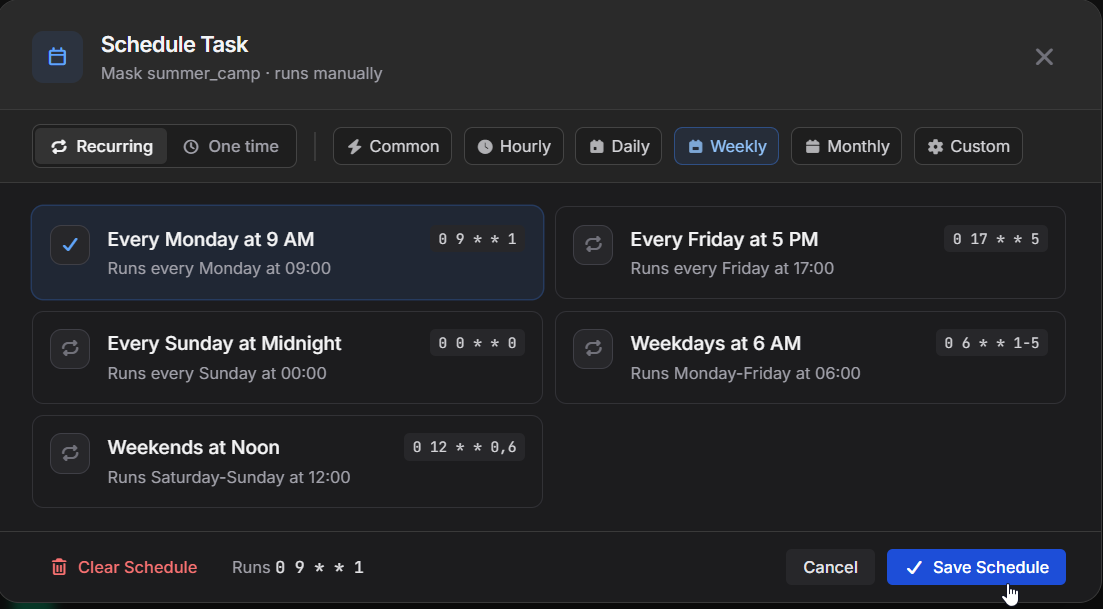Click the Every Monday at 9 AM title text
Viewport: 1103px width, 609px height.
point(210,239)
